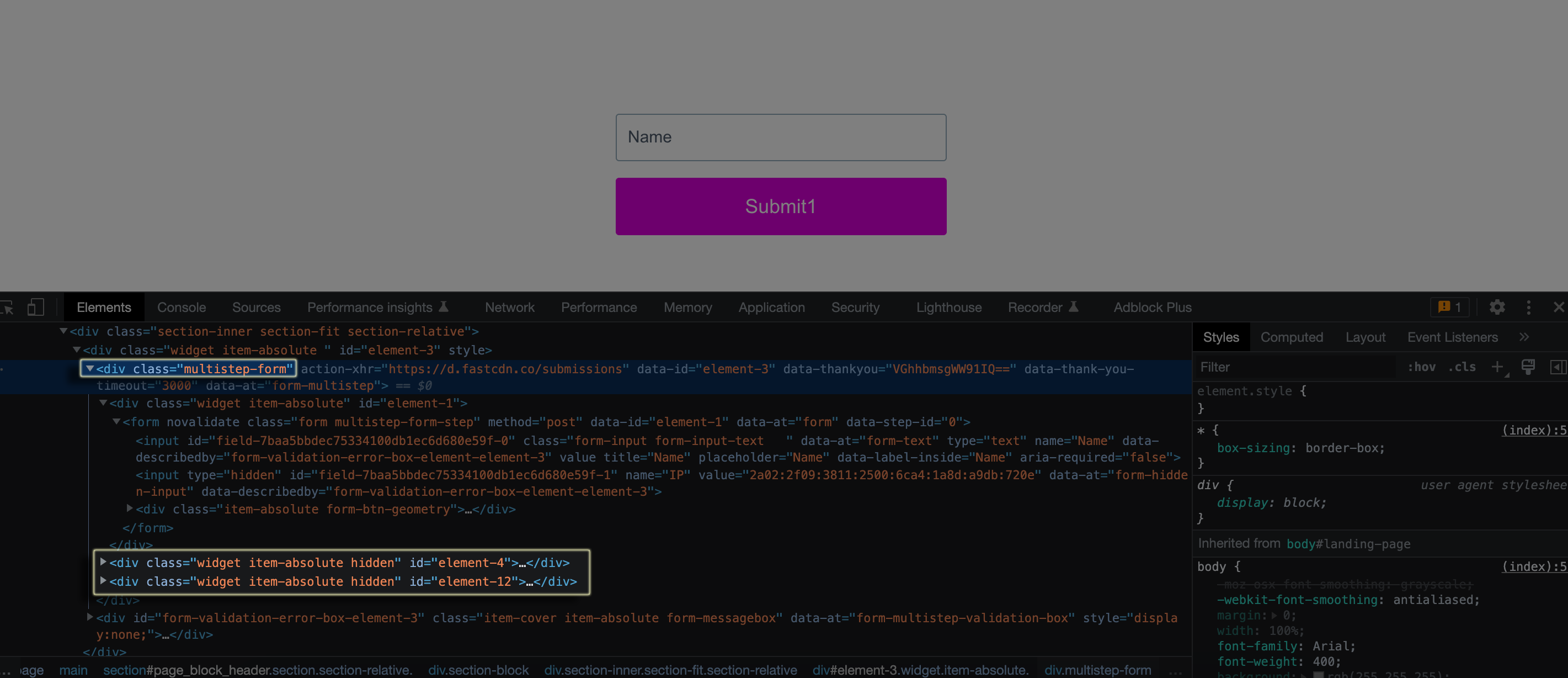Open the Console tab

pyautogui.click(x=182, y=307)
